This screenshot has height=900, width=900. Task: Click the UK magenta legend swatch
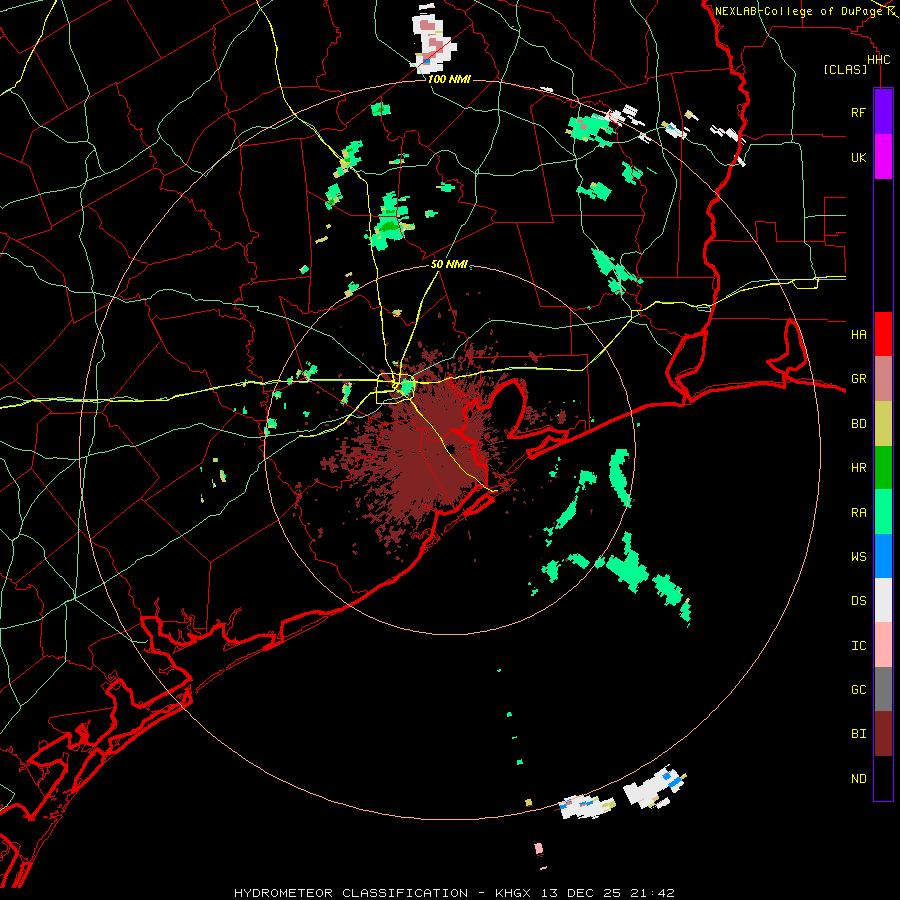click(883, 157)
